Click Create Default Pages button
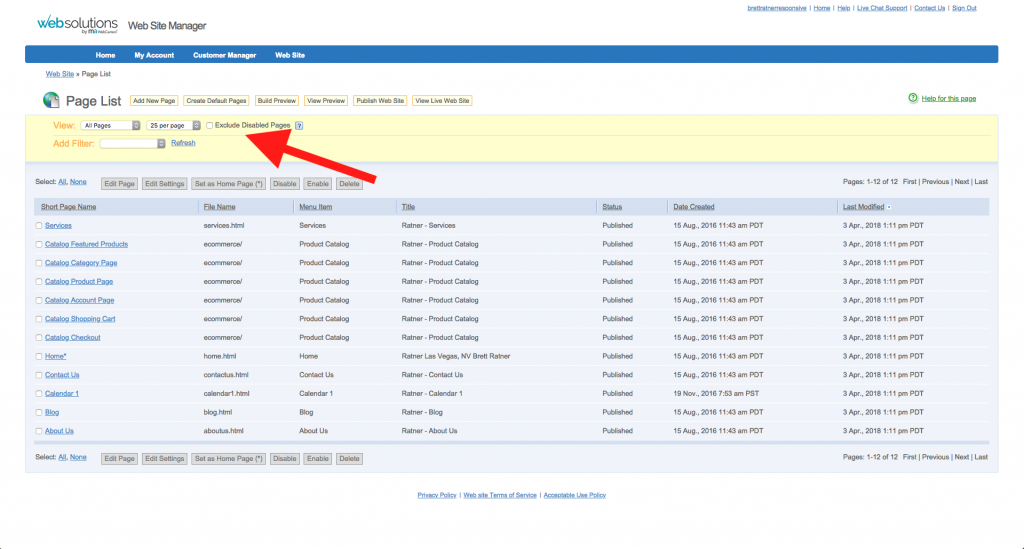 [216, 101]
